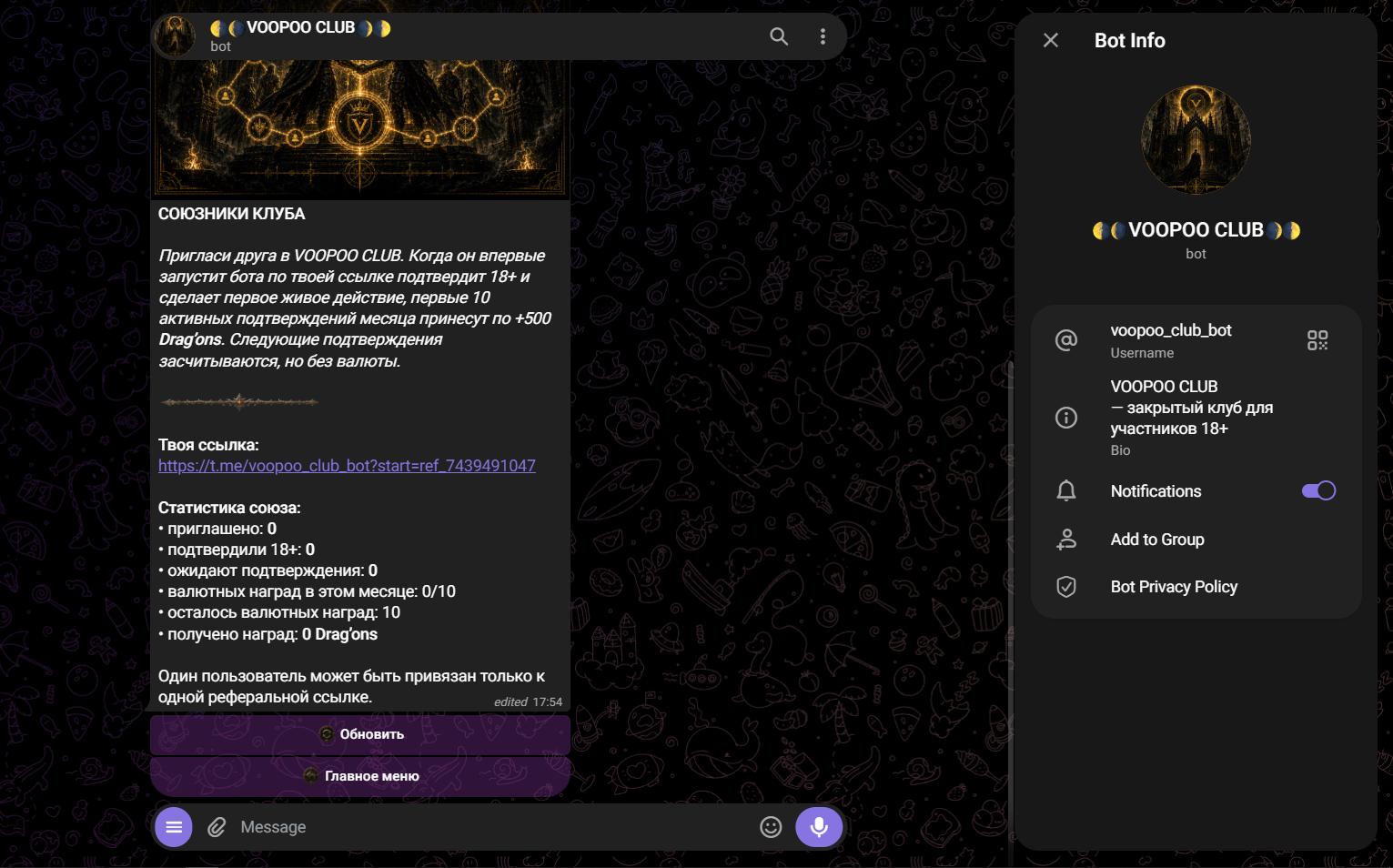Click the 'валютных наград в этом месяце: 0/10' line
This screenshot has width=1393, height=868.
[x=307, y=591]
